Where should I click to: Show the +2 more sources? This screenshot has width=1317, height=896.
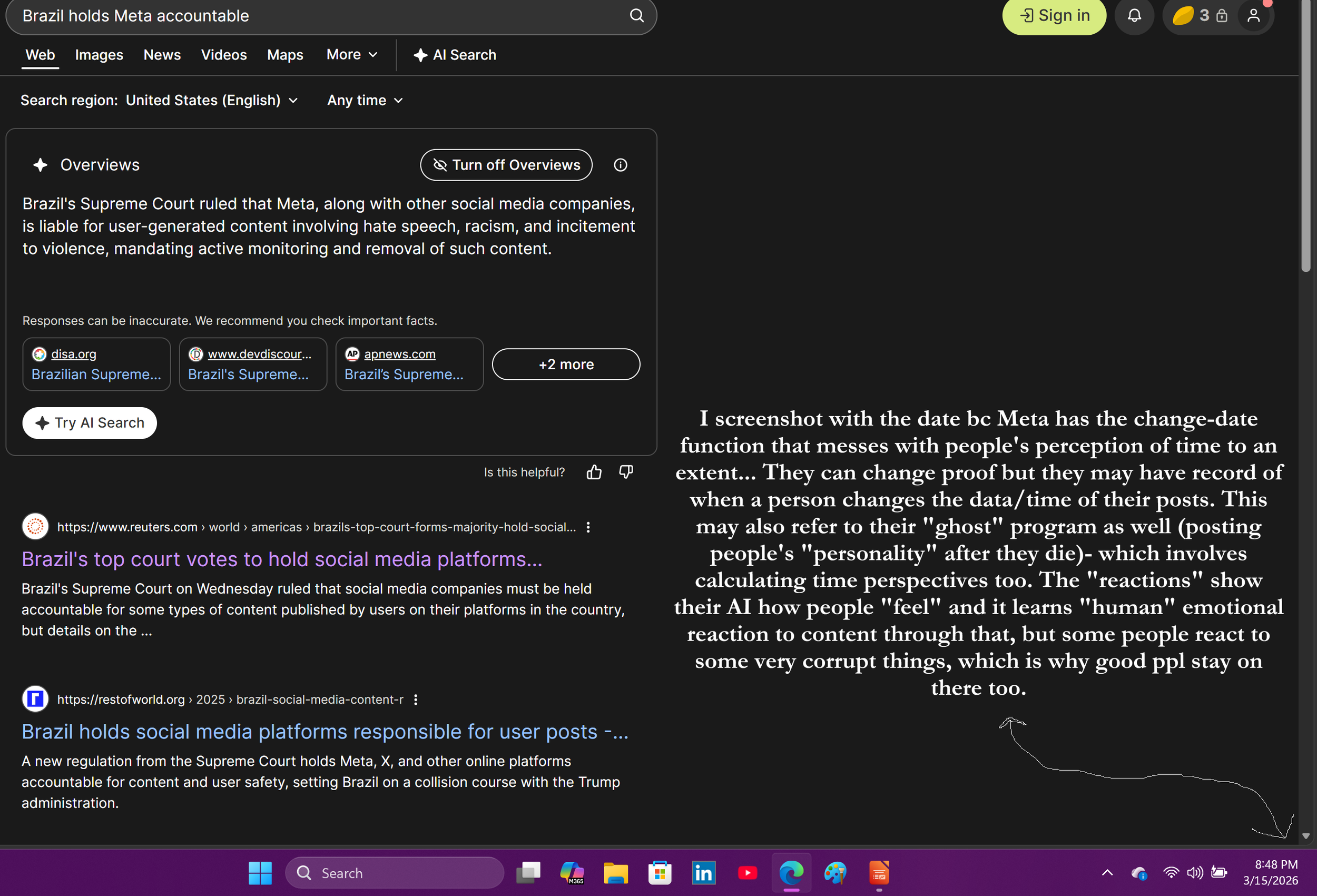pos(566,365)
